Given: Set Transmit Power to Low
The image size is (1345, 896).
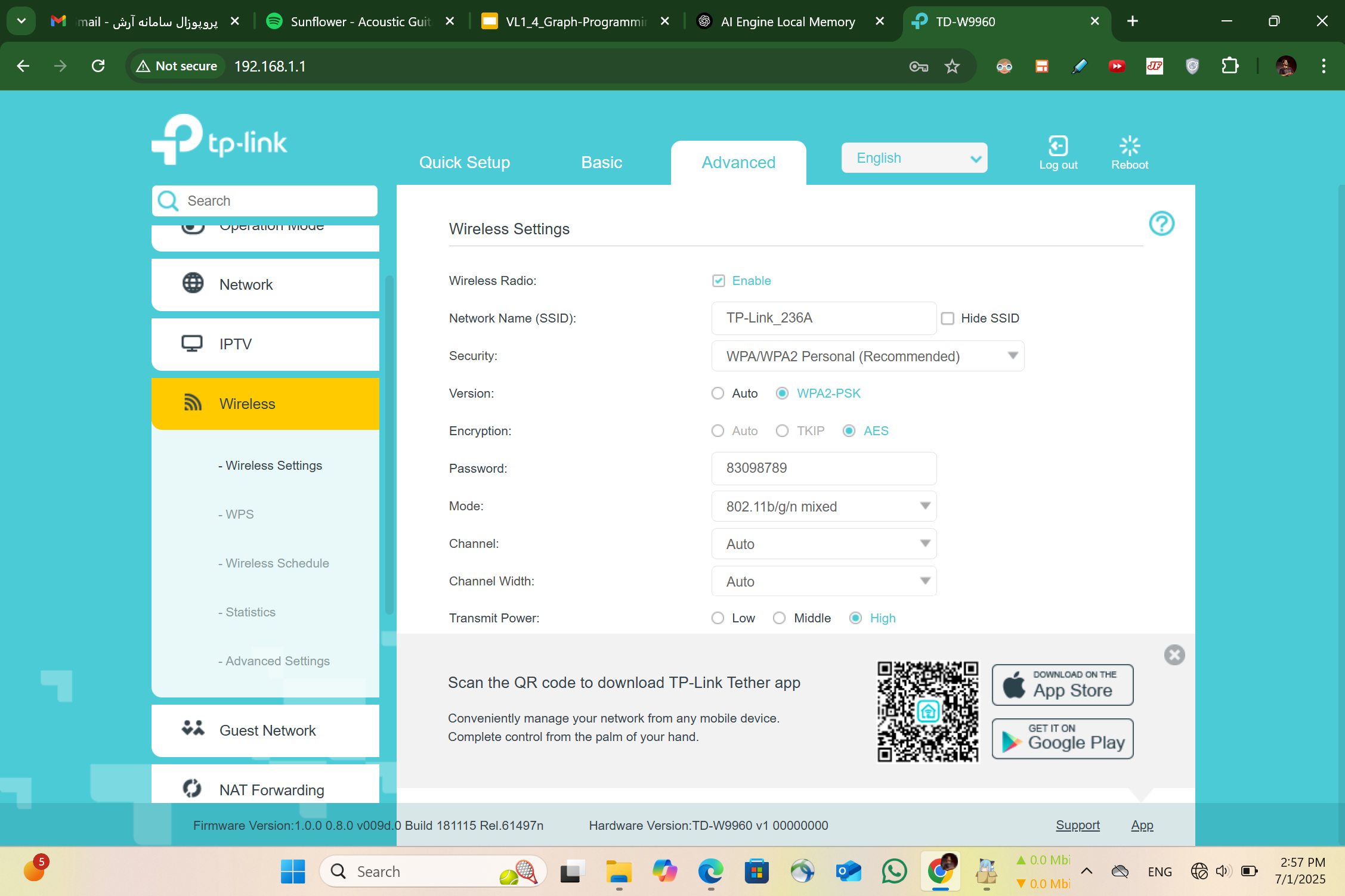Looking at the screenshot, I should click(x=718, y=618).
